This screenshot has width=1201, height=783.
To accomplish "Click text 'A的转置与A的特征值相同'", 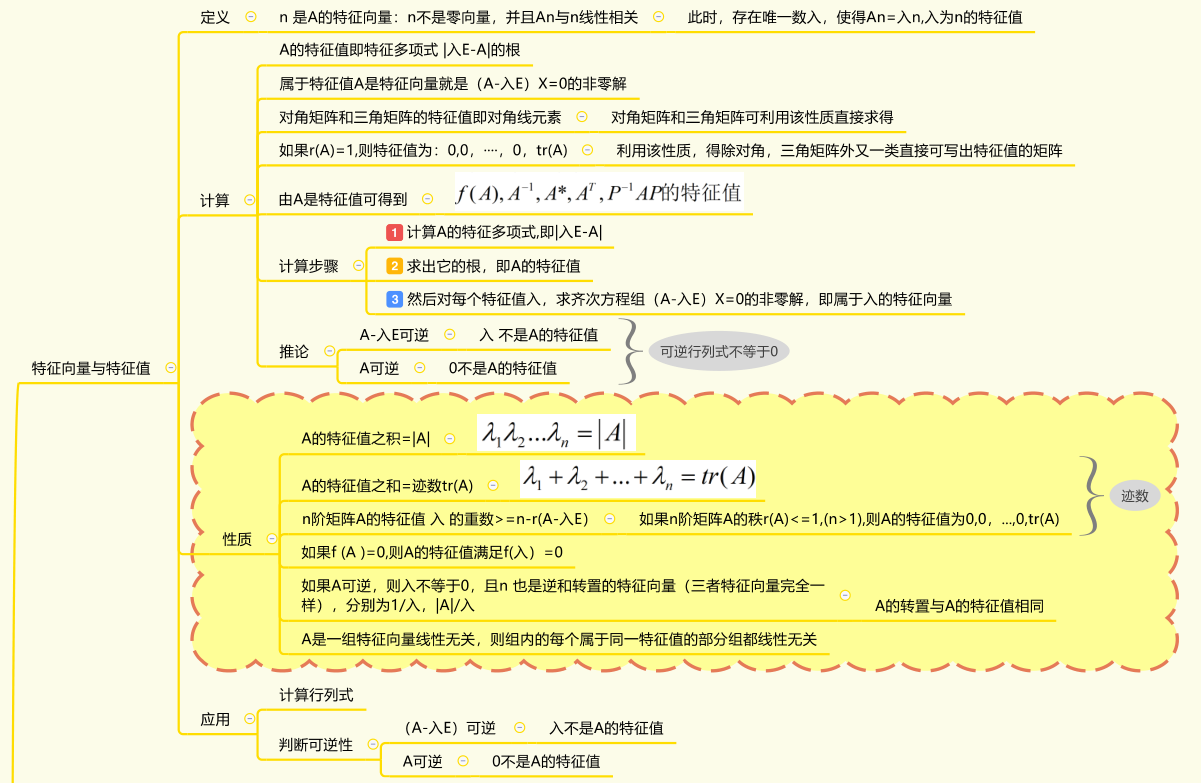I will tap(960, 606).
